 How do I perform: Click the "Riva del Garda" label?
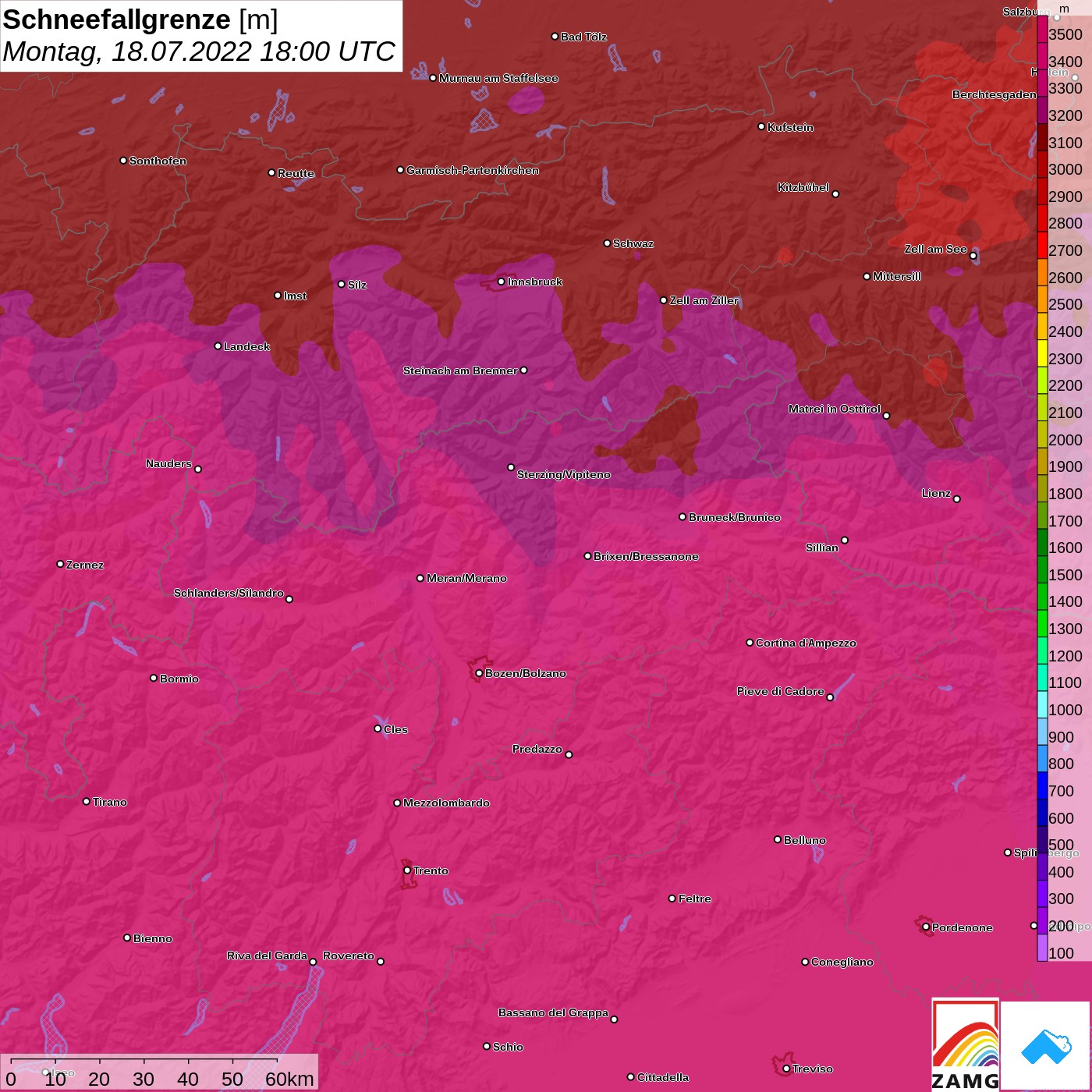267,955
